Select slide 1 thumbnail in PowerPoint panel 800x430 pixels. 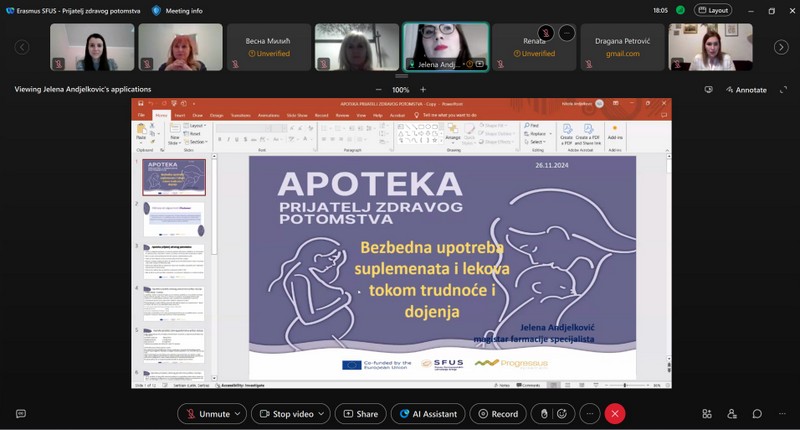point(174,177)
